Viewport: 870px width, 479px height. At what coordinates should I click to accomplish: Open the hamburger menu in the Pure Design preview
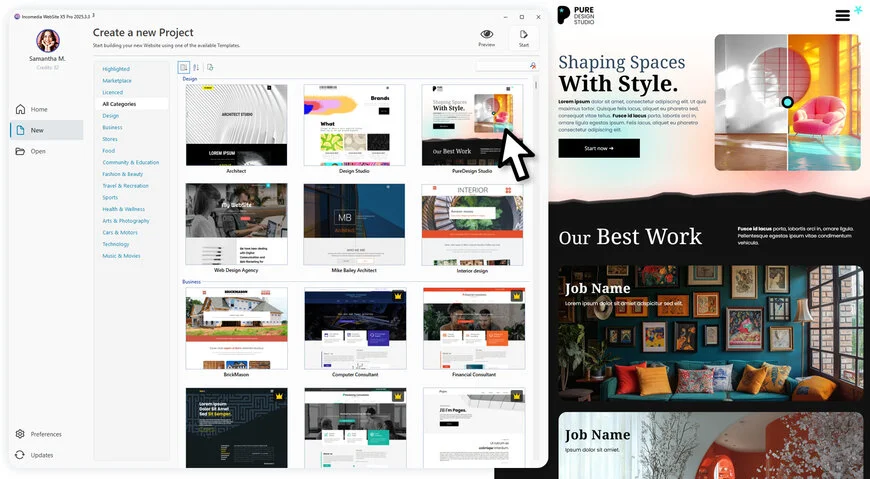pyautogui.click(x=842, y=15)
